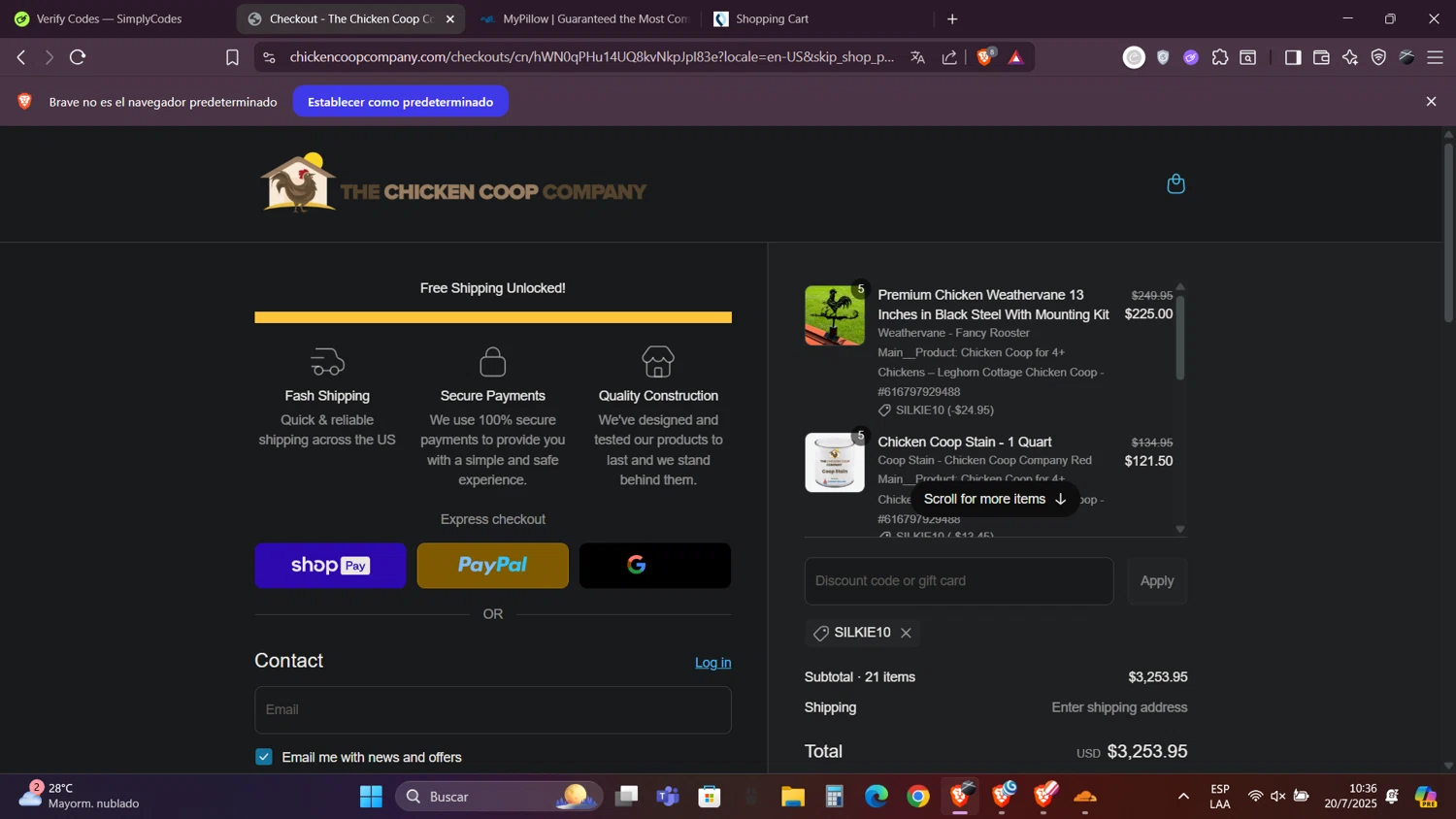The height and width of the screenshot is (819, 1456).
Task: Focus Discount code or gift card field
Action: 959,580
